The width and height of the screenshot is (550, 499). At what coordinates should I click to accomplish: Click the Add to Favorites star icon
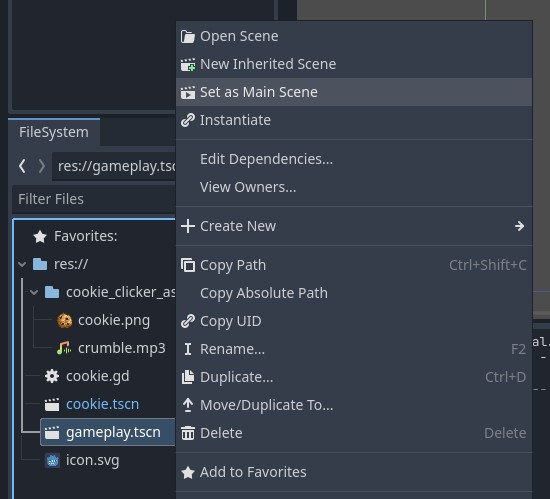[188, 472]
